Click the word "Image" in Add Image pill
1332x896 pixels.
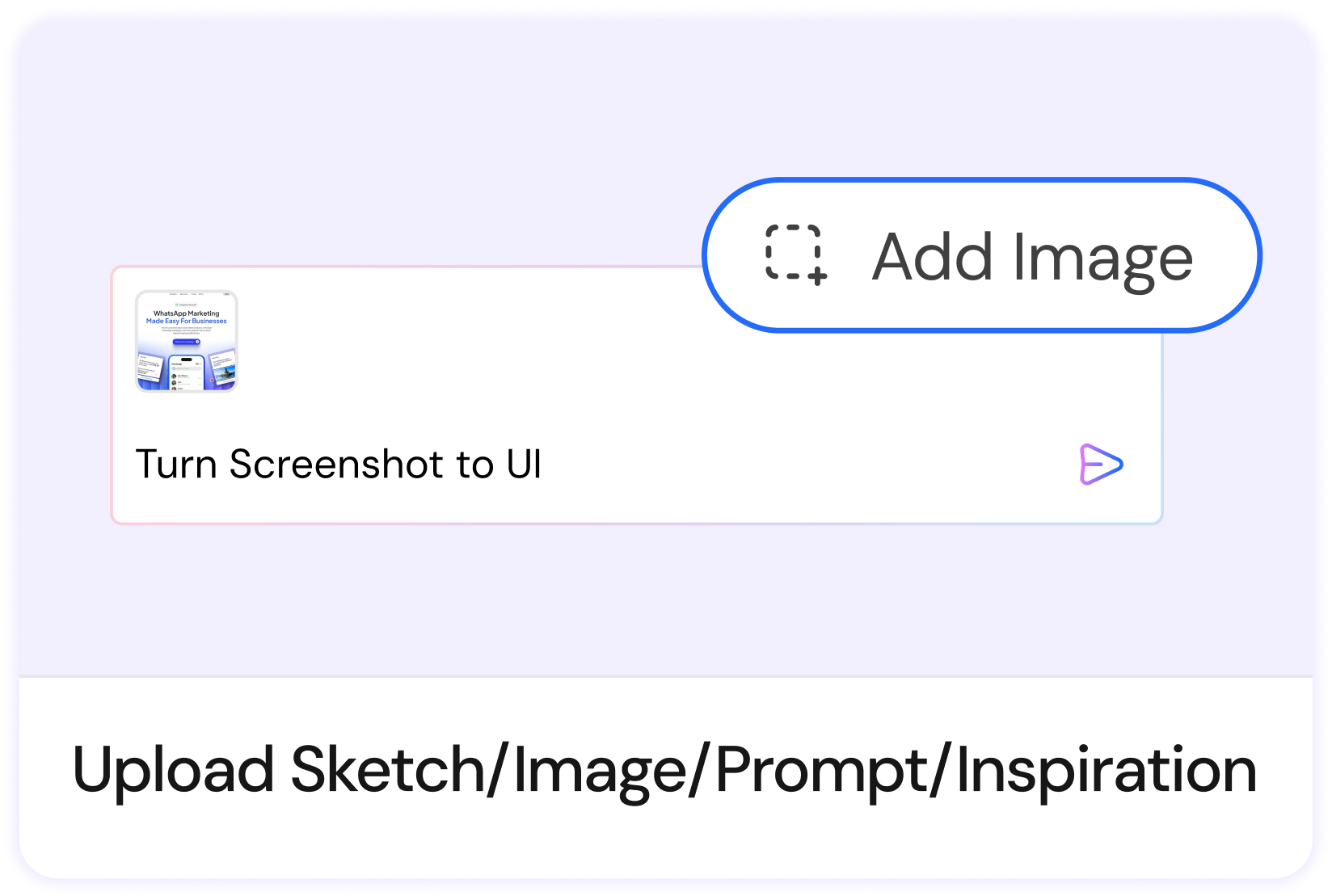pos(1102,257)
